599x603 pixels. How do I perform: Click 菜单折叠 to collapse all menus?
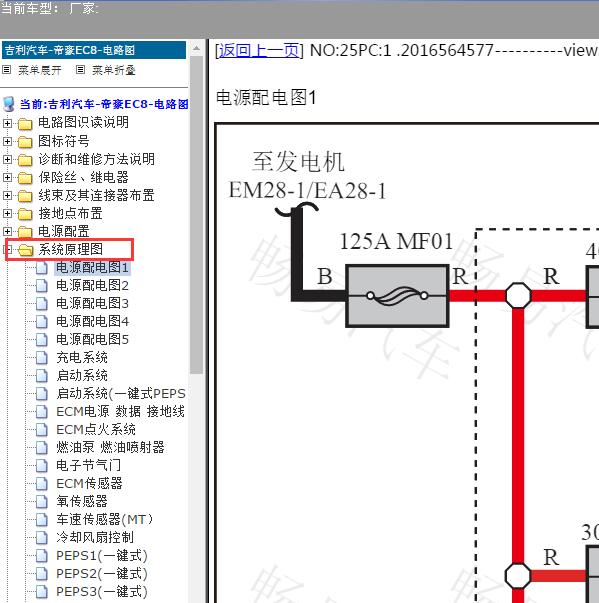click(x=114, y=70)
